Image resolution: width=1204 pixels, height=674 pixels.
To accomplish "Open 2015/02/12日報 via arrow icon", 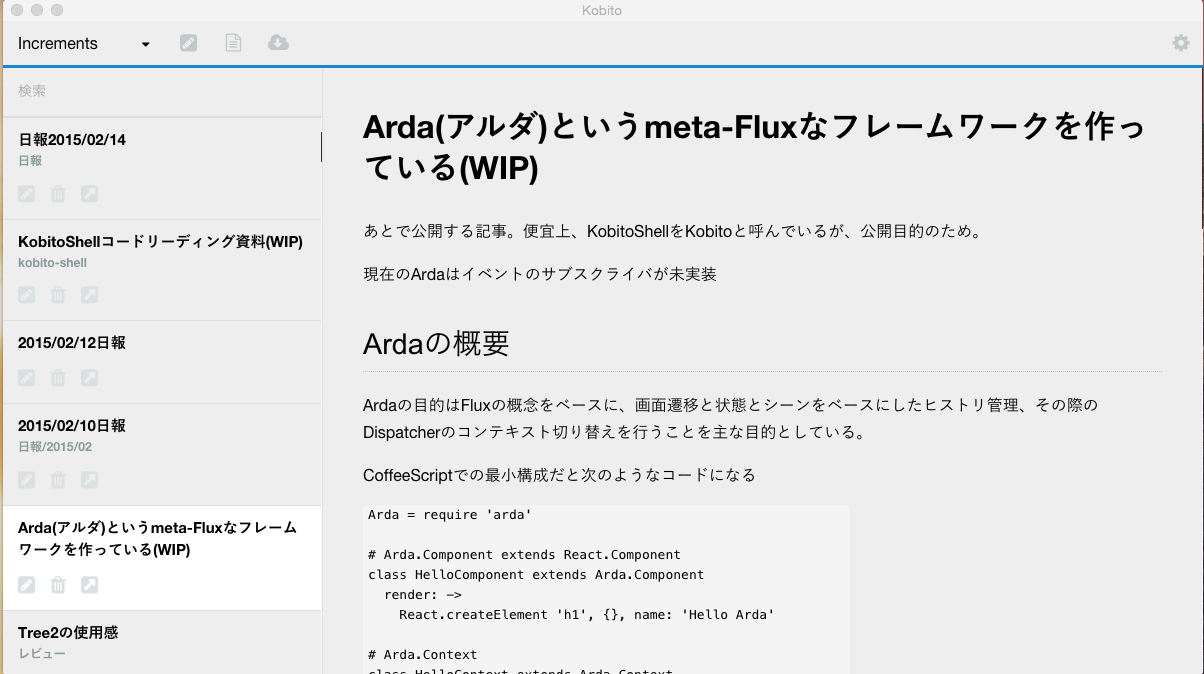I will 89,378.
